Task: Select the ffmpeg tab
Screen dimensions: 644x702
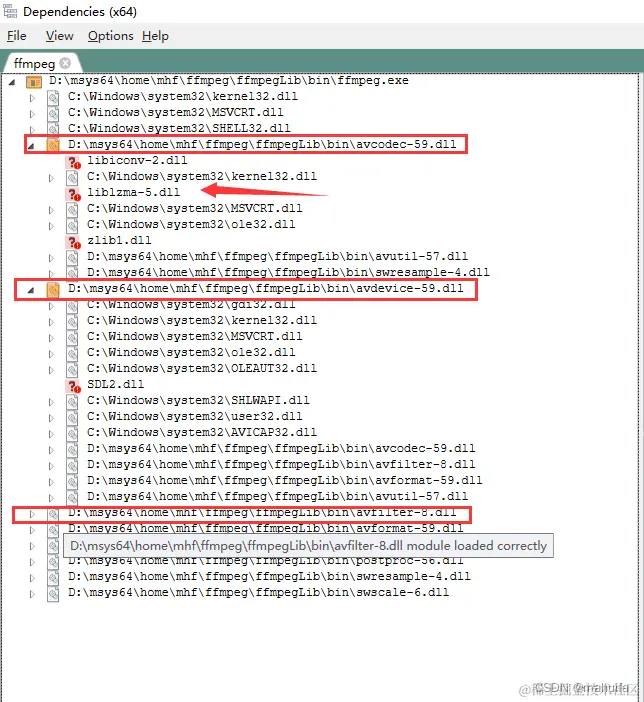Action: pos(34,64)
